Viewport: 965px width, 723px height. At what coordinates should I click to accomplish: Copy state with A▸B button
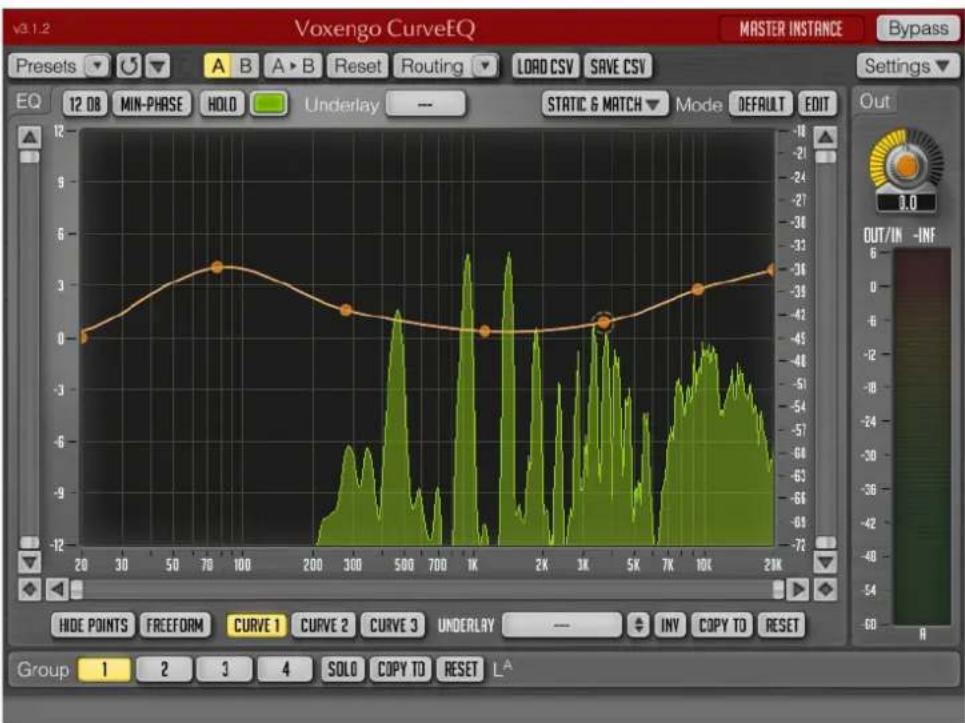292,66
